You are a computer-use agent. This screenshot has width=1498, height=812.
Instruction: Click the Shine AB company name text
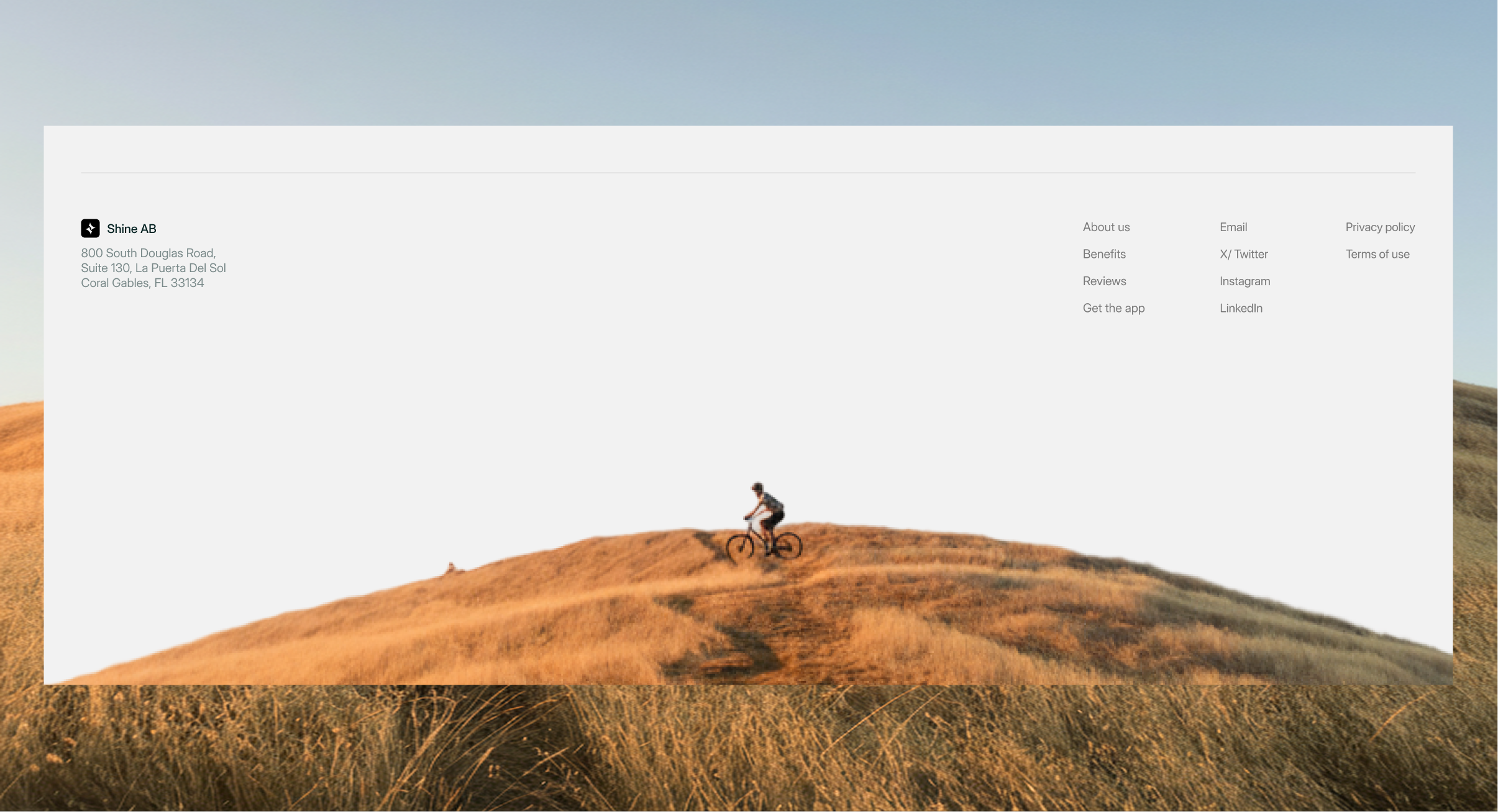coord(131,229)
